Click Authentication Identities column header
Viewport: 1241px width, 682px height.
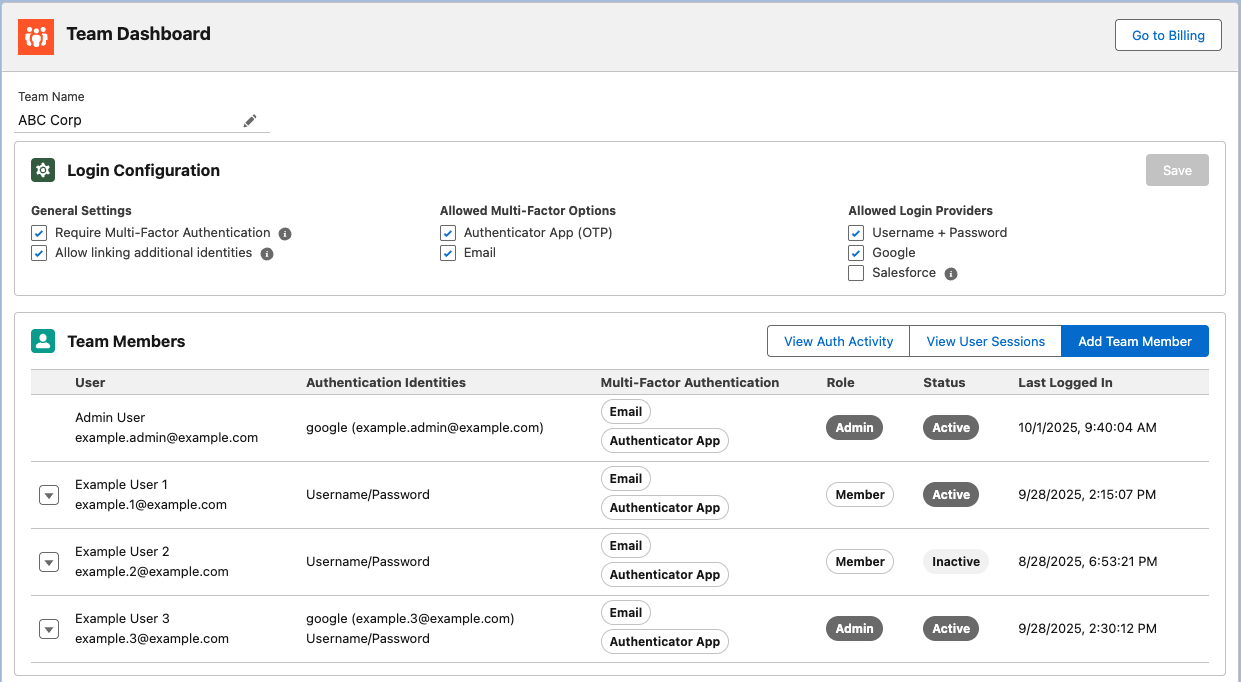[x=386, y=382]
